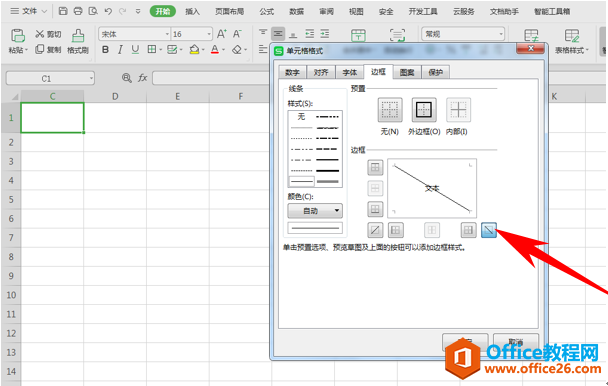This screenshot has width=608, height=386.
Task: Select the 外边框(O) outline preset
Action: (x=424, y=110)
